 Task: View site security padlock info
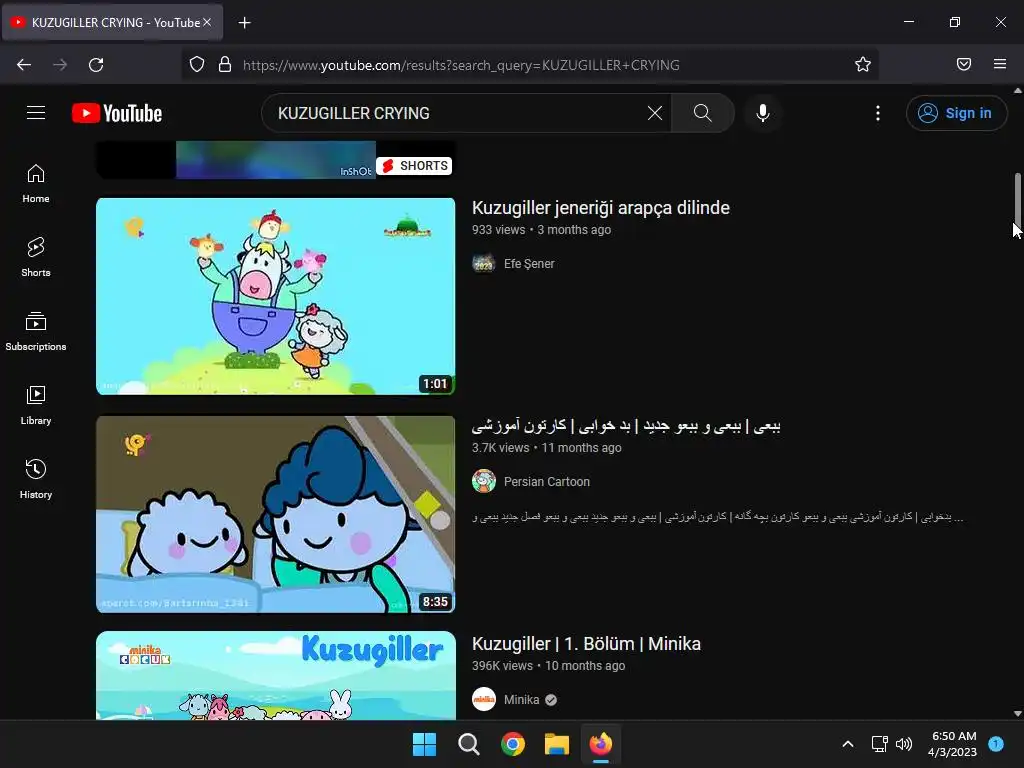[225, 65]
